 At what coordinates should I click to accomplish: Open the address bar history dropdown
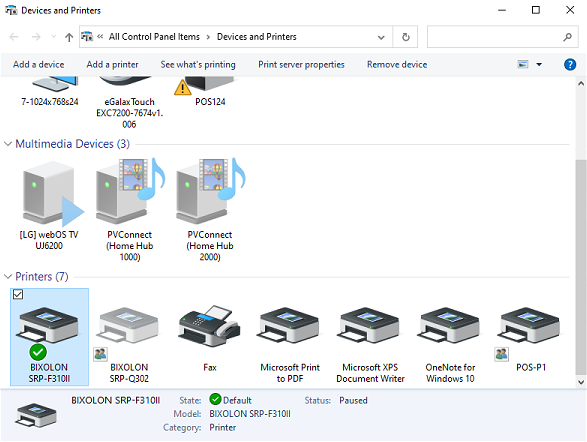click(x=381, y=37)
